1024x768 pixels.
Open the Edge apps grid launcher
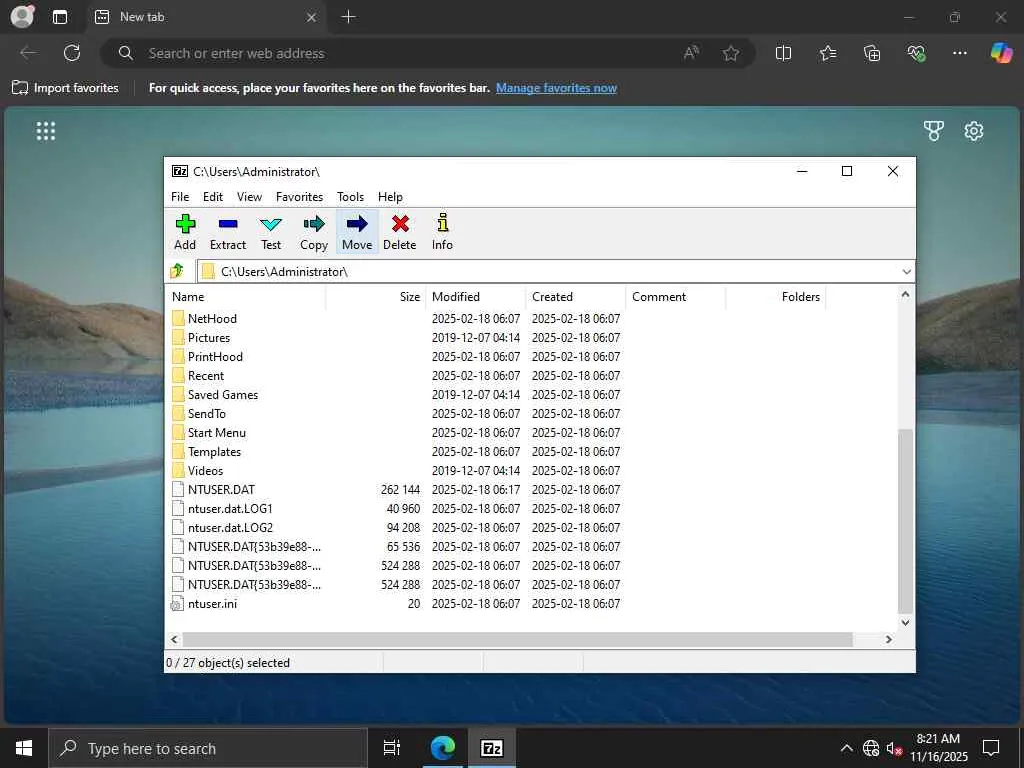(x=46, y=131)
